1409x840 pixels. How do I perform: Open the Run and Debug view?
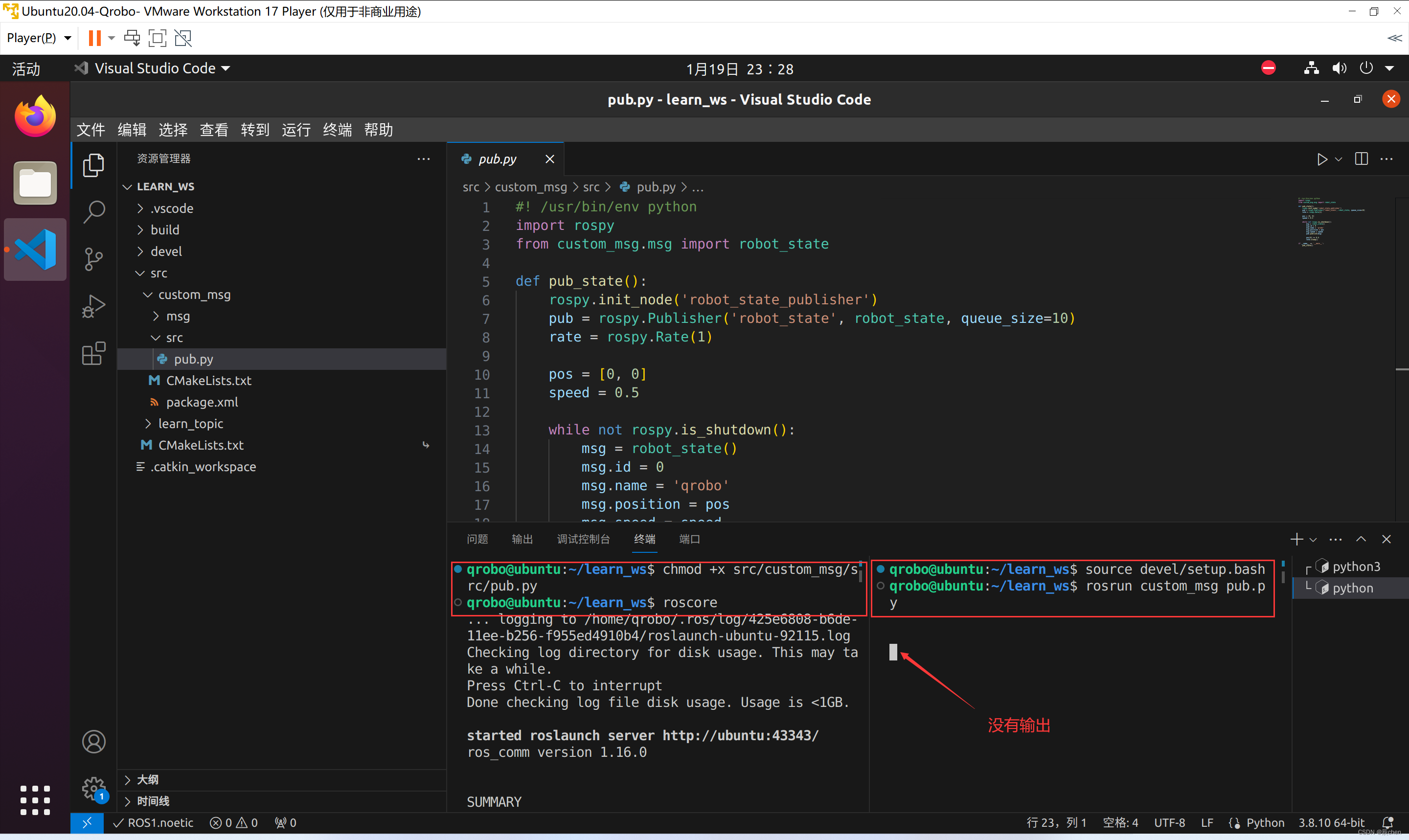click(x=93, y=306)
